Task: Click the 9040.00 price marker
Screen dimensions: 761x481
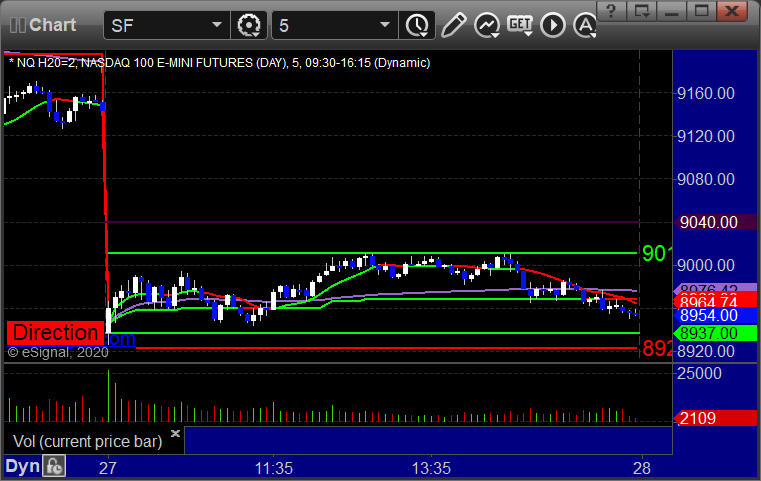Action: click(x=708, y=223)
